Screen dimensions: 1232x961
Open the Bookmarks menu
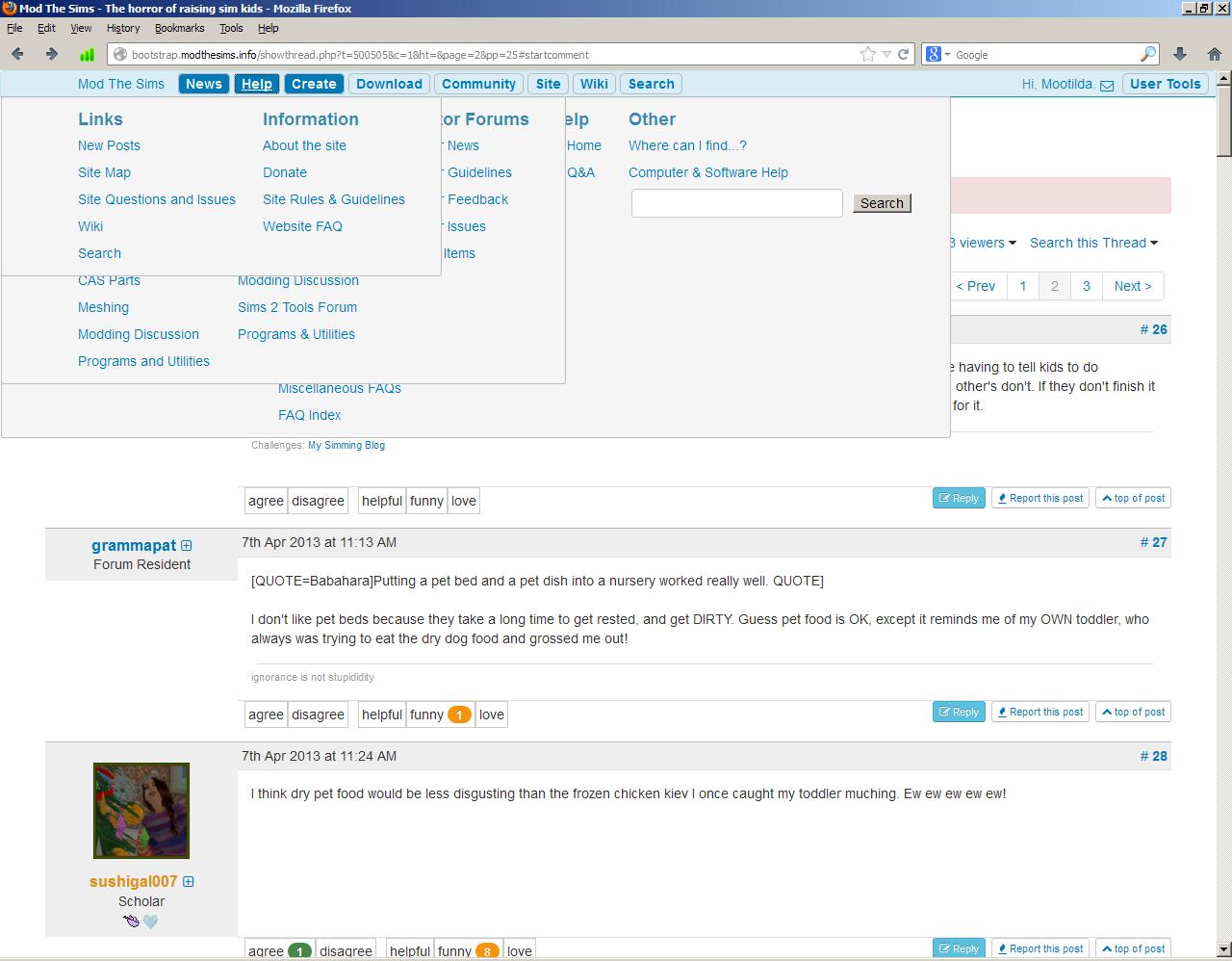tap(179, 28)
